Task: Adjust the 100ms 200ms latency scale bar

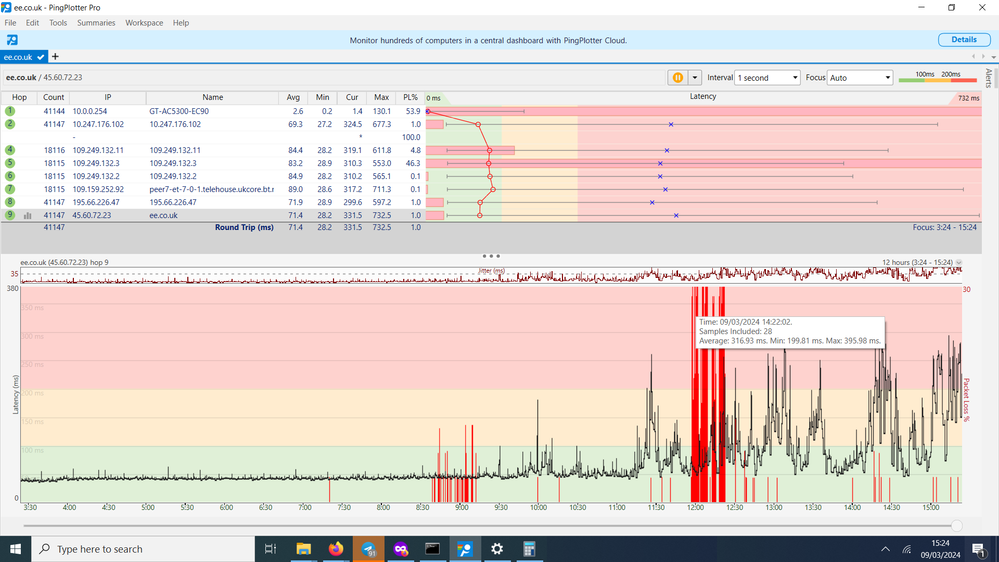Action: tap(938, 77)
